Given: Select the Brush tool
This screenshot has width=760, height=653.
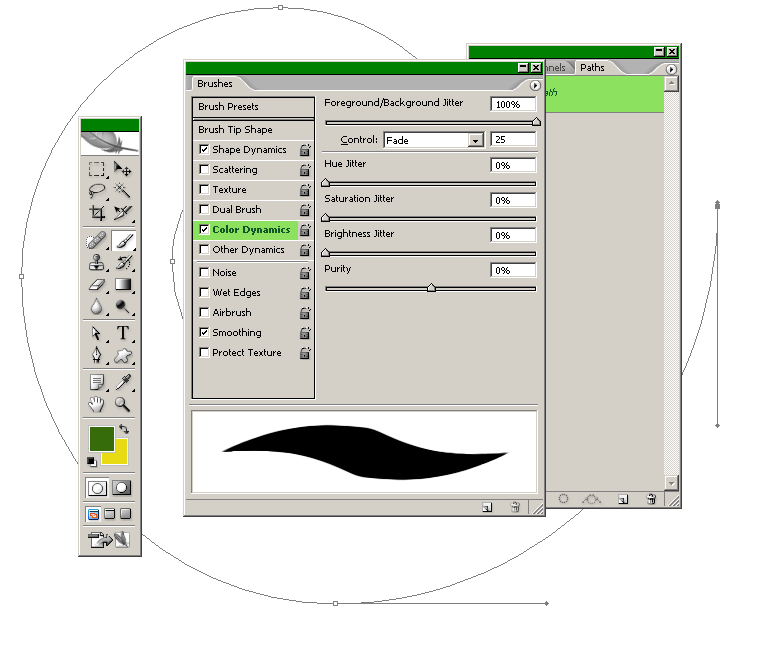Looking at the screenshot, I should 123,241.
